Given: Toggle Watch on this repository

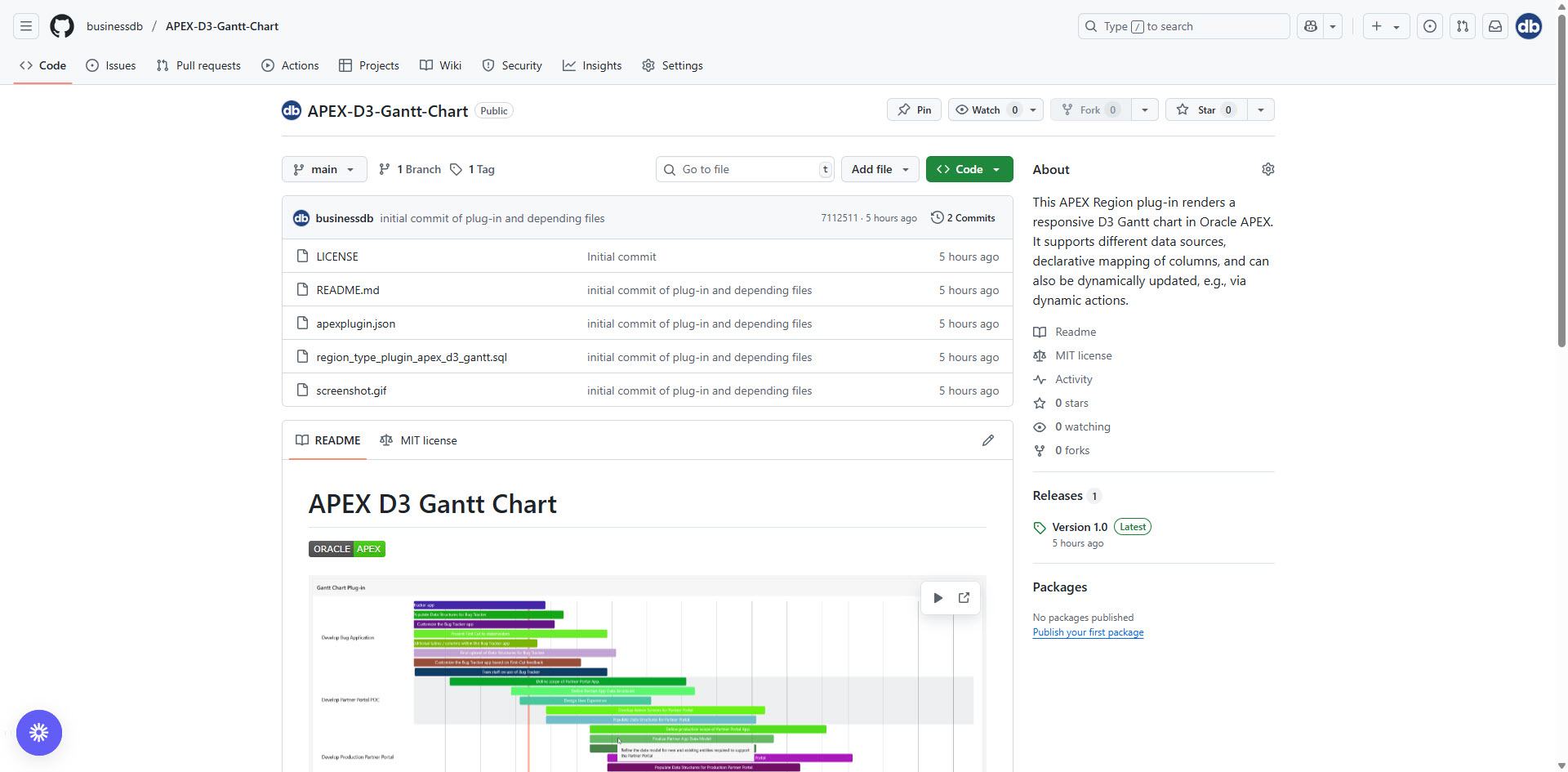Looking at the screenshot, I should (x=987, y=110).
